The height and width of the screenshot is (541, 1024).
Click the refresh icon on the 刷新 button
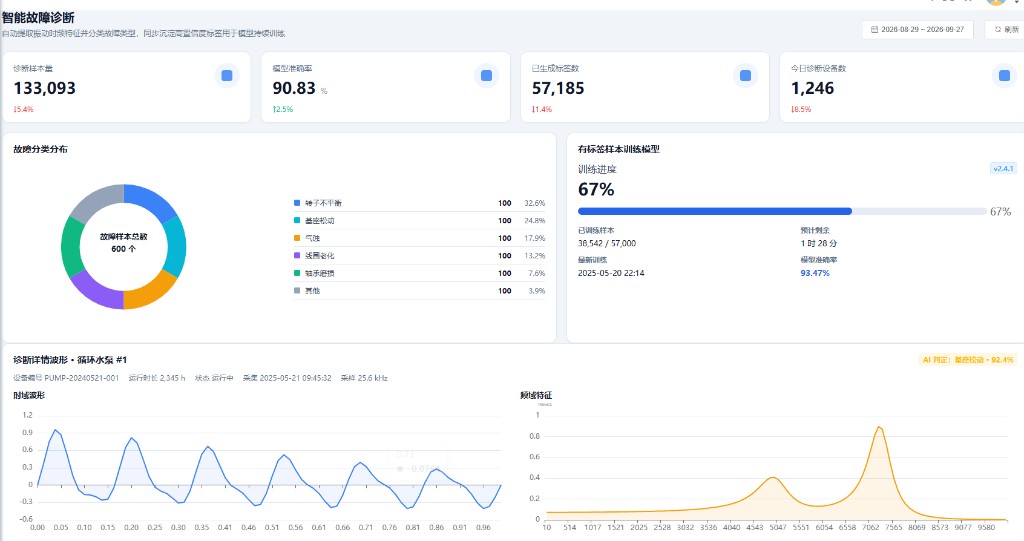[997, 29]
